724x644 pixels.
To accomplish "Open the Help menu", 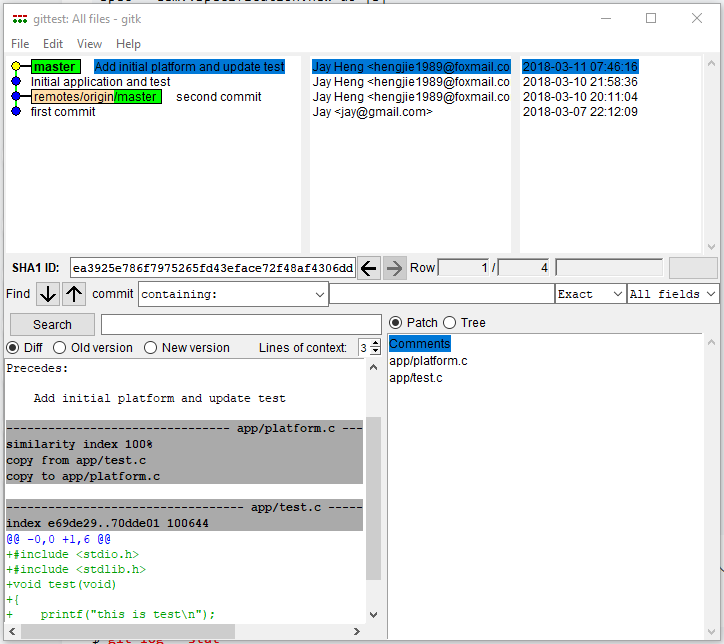I will [128, 44].
